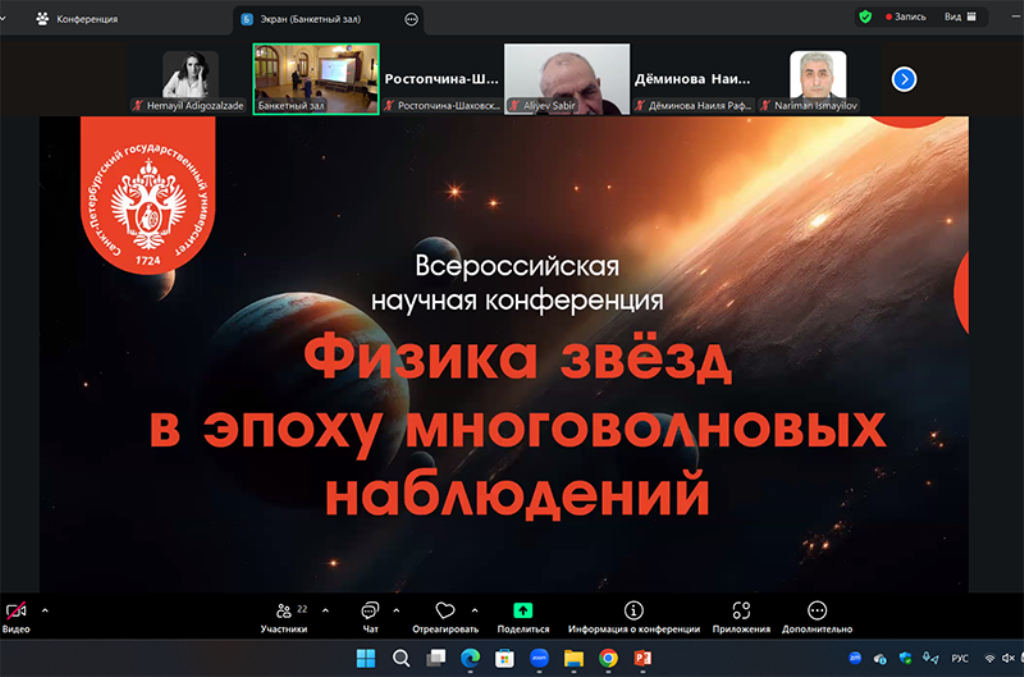Open File Explorer from taskbar

[x=573, y=659]
